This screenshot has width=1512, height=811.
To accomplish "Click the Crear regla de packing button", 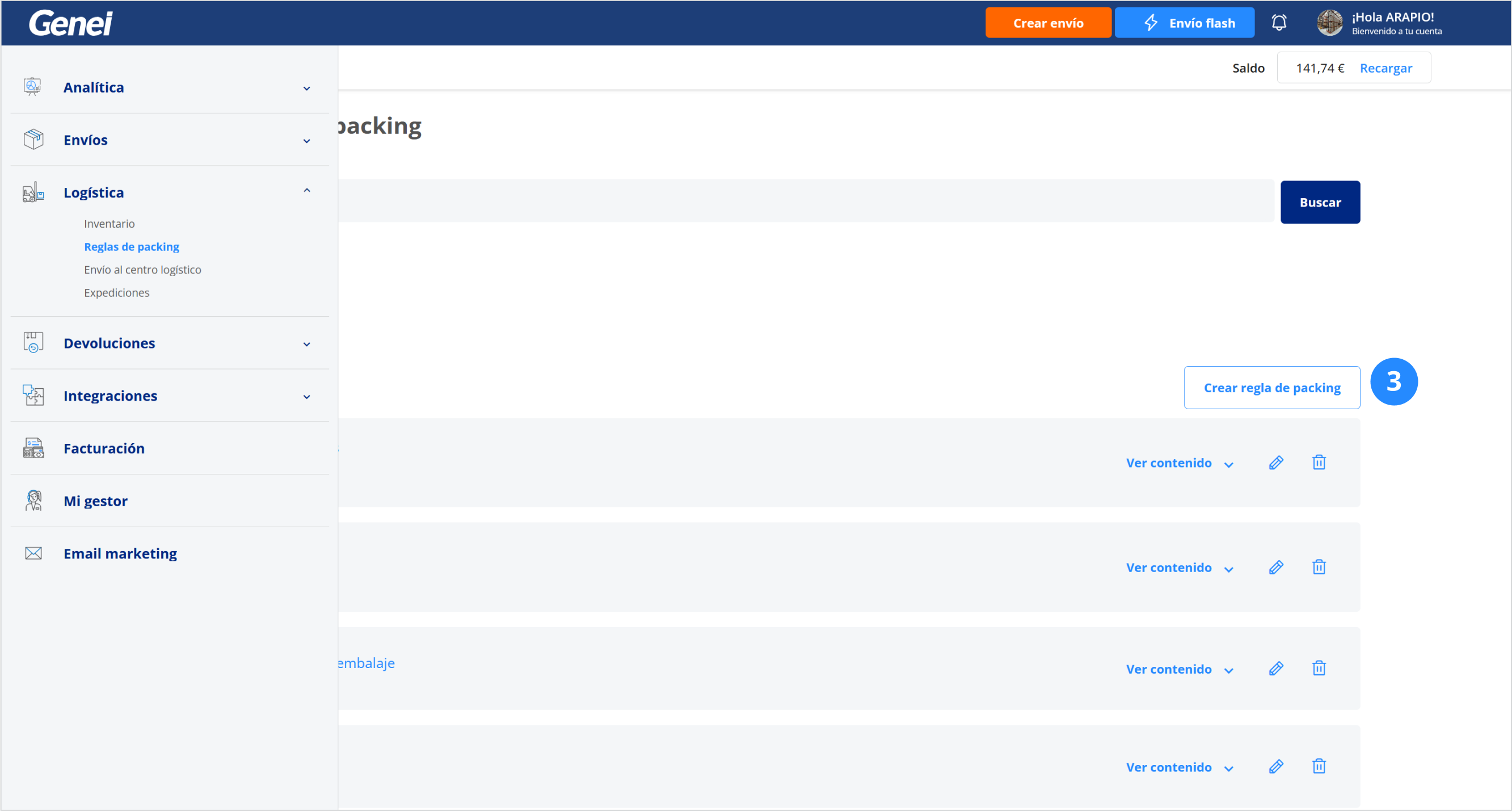I will 1271,388.
